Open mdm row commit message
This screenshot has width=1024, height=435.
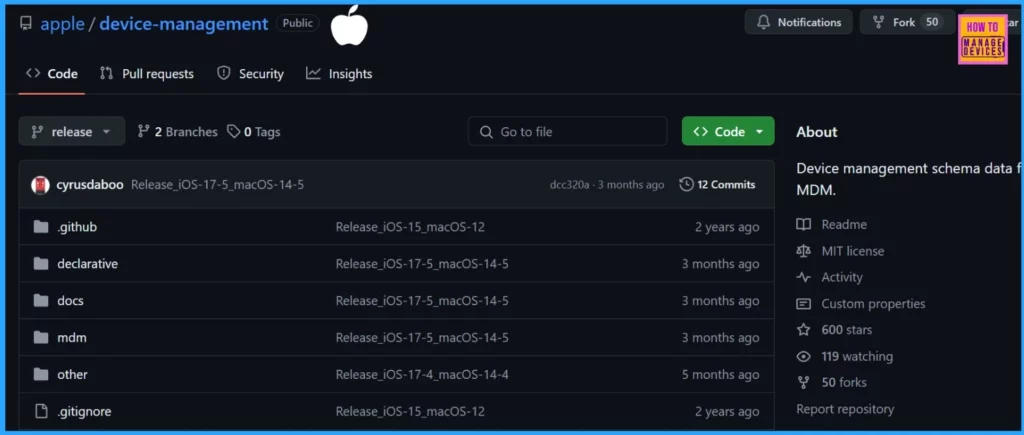(x=422, y=338)
